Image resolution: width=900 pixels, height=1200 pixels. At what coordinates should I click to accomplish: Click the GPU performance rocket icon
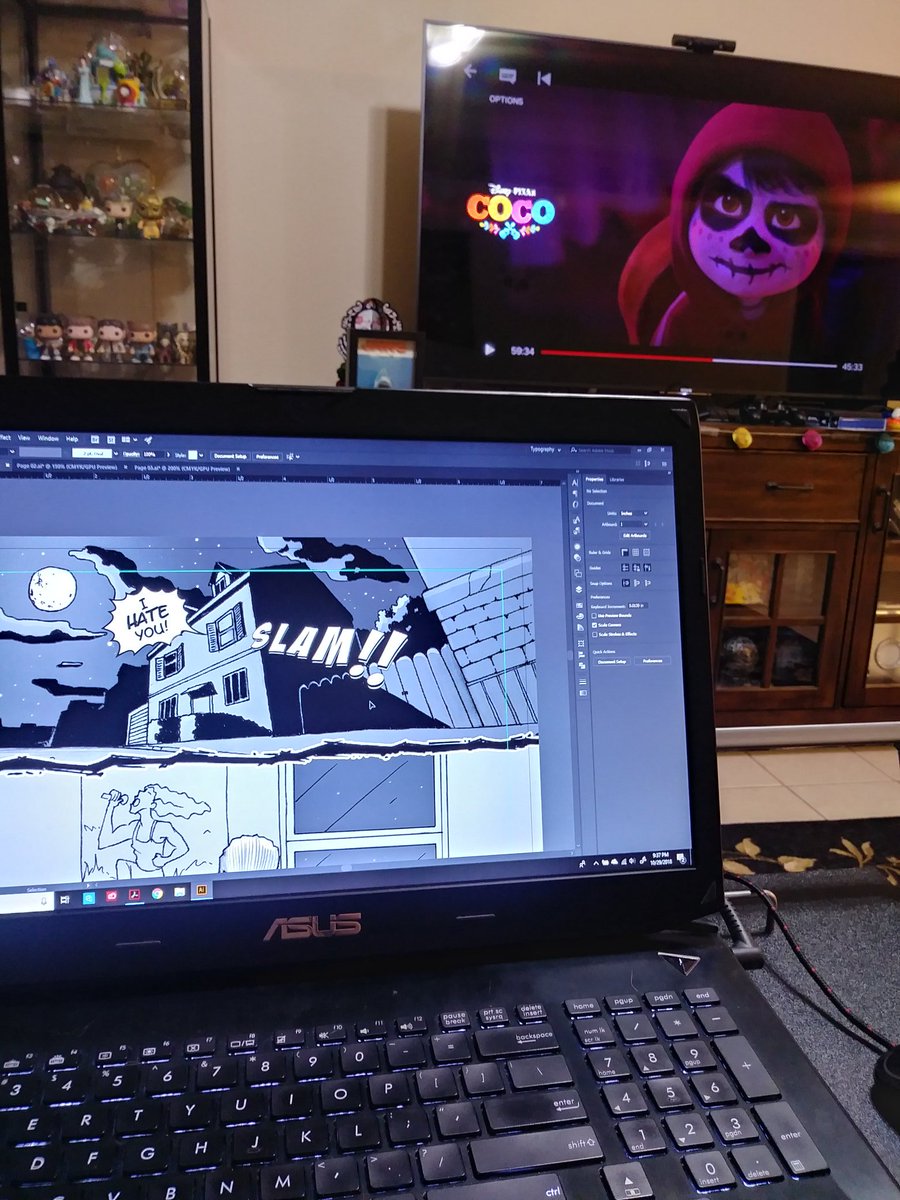tap(148, 439)
